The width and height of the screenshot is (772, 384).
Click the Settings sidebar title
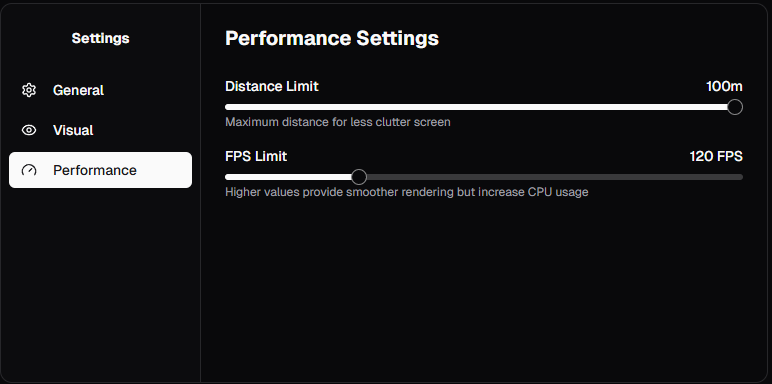coord(100,38)
